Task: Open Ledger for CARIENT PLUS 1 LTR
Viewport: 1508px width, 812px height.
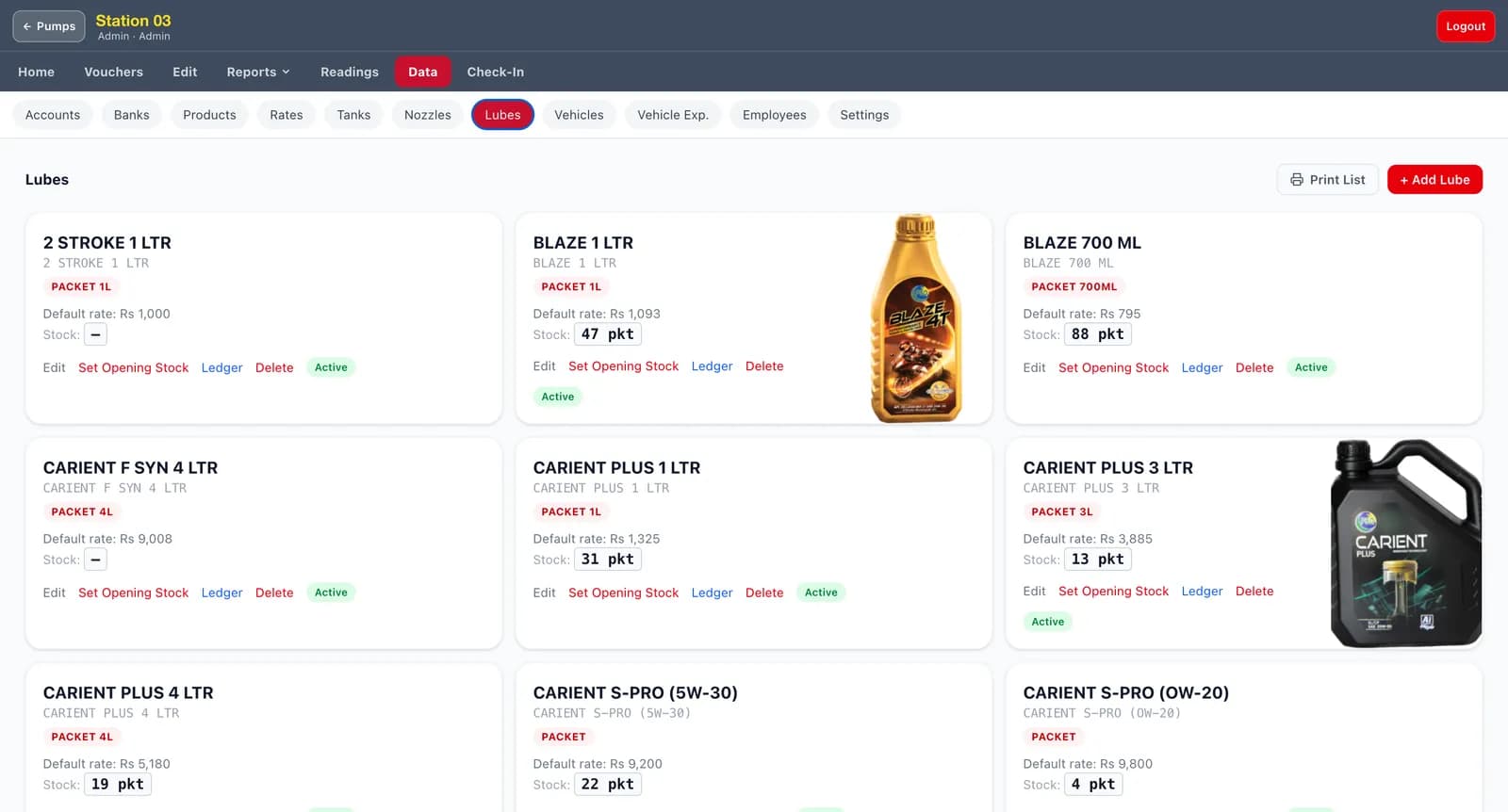Action: coord(712,593)
